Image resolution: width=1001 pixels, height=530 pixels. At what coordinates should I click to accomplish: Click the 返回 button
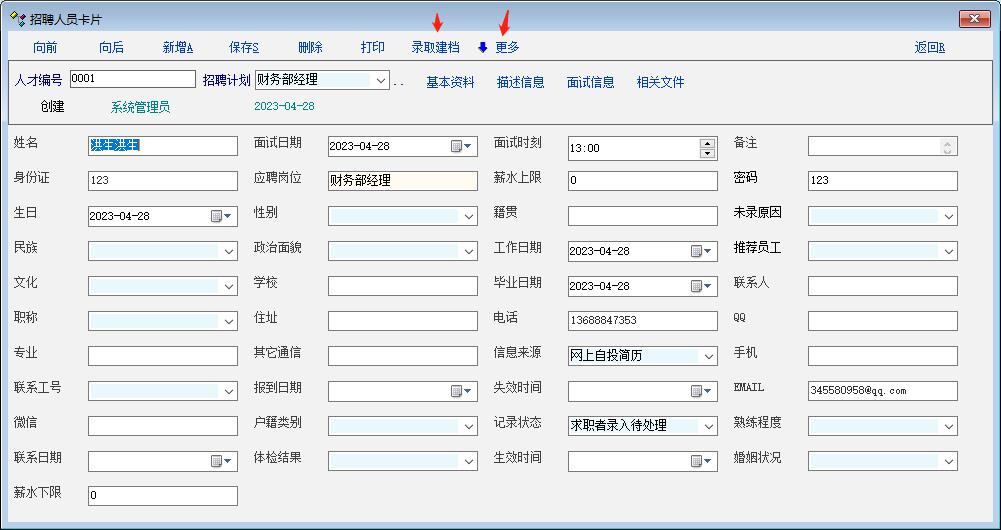pos(929,47)
